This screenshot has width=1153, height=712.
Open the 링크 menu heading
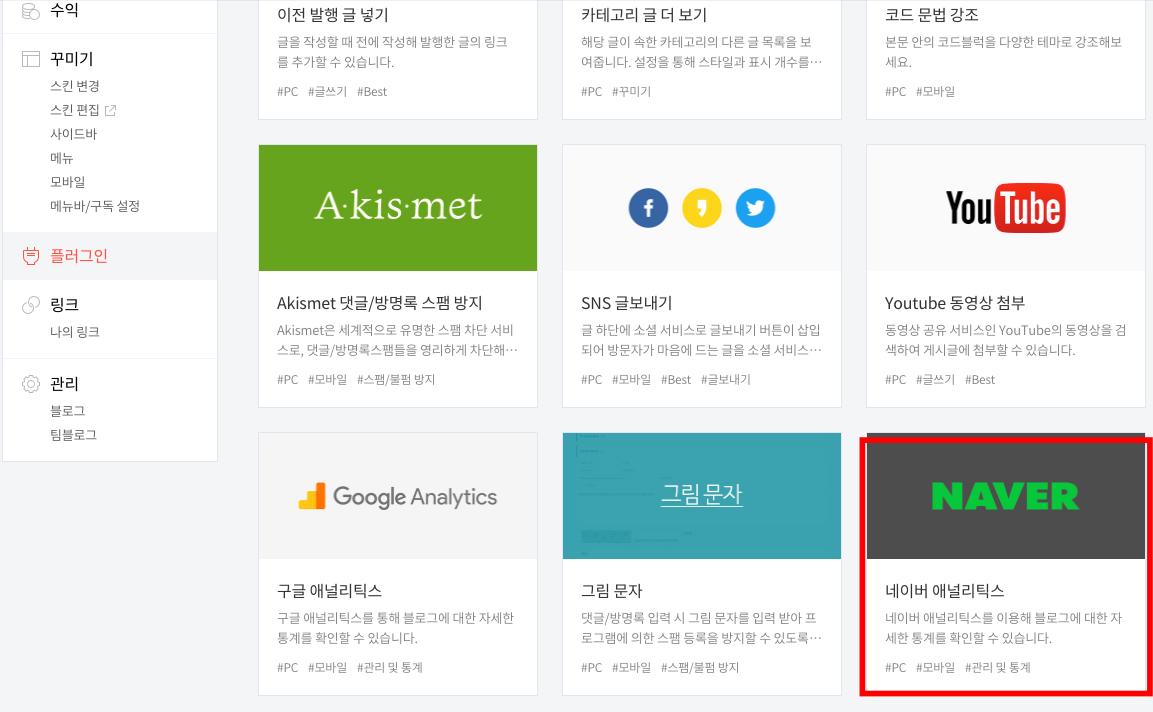[x=64, y=305]
